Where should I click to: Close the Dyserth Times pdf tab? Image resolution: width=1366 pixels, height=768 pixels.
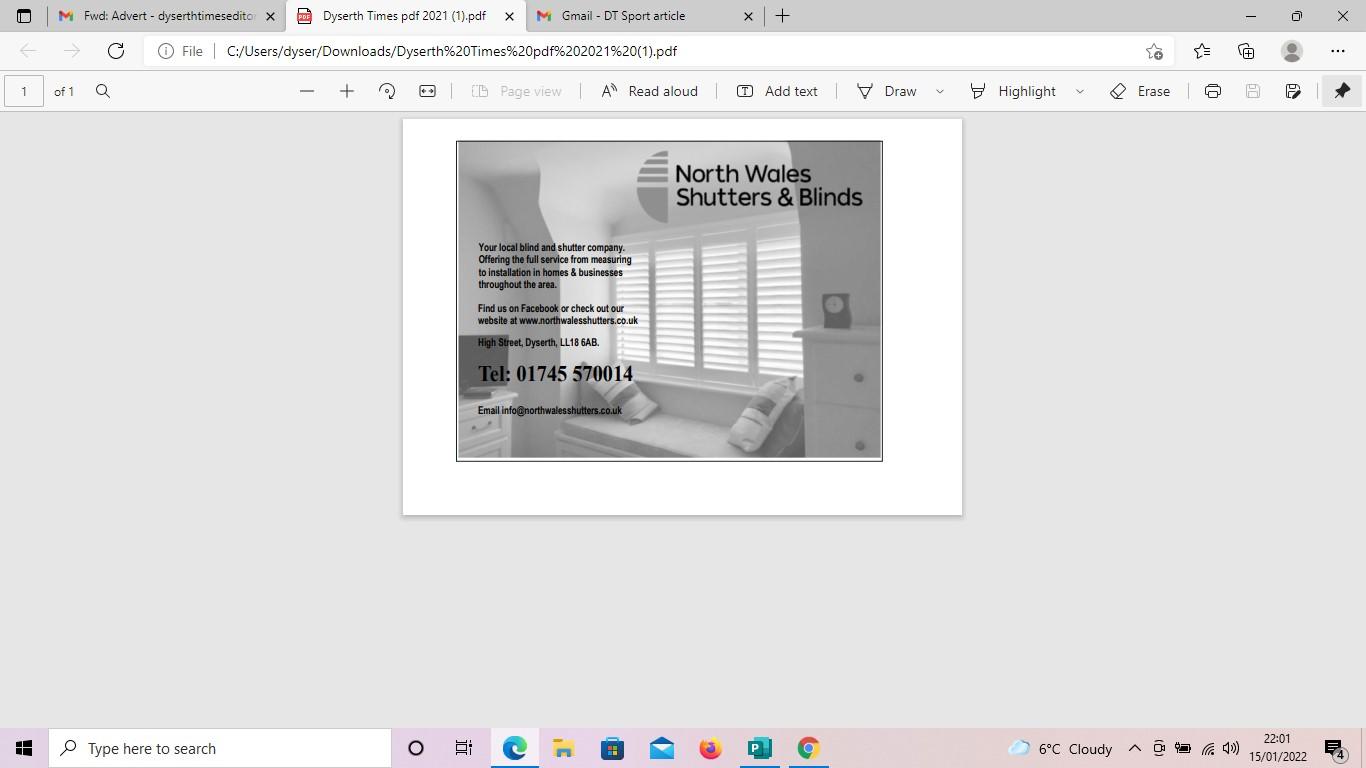pos(509,16)
